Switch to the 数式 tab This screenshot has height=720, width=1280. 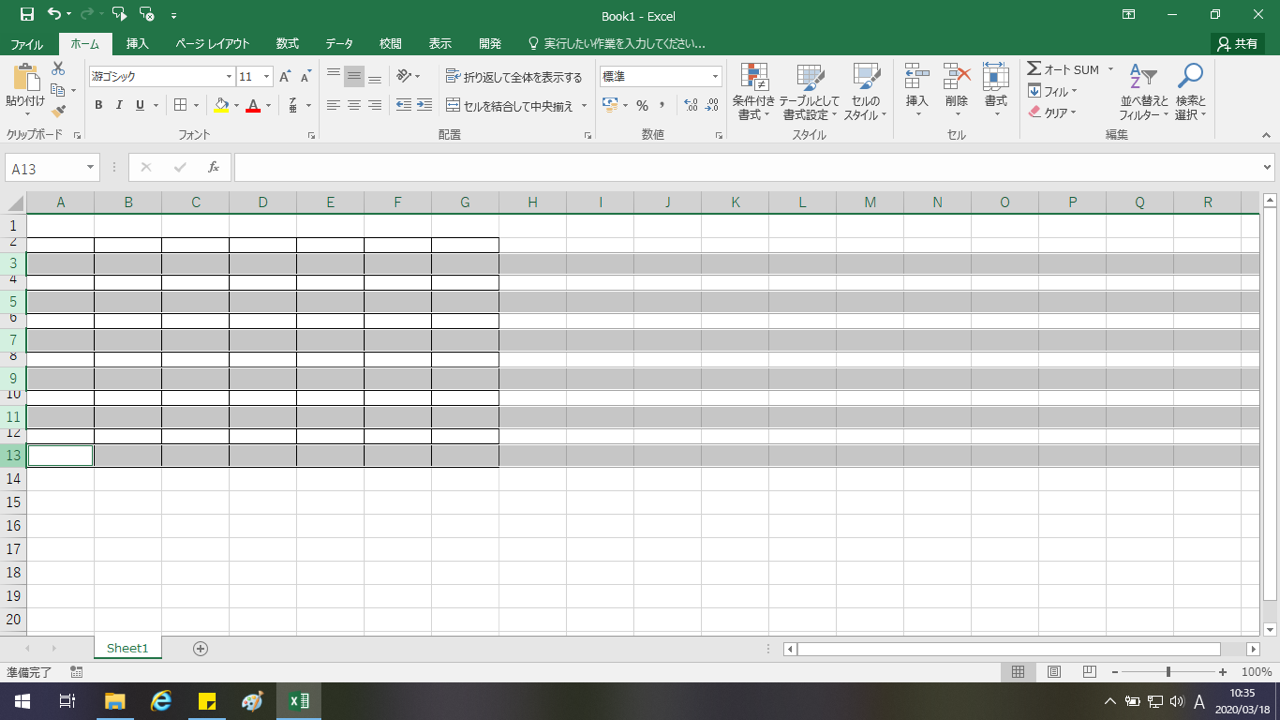(x=287, y=44)
